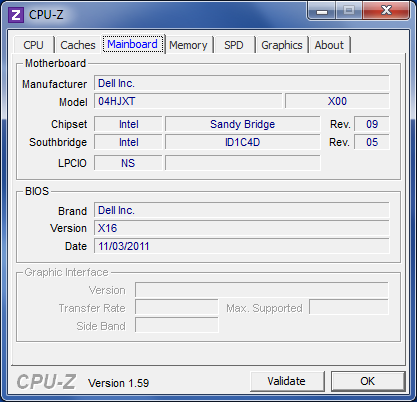Go to the Memory tab
The height and width of the screenshot is (402, 417).
click(188, 45)
